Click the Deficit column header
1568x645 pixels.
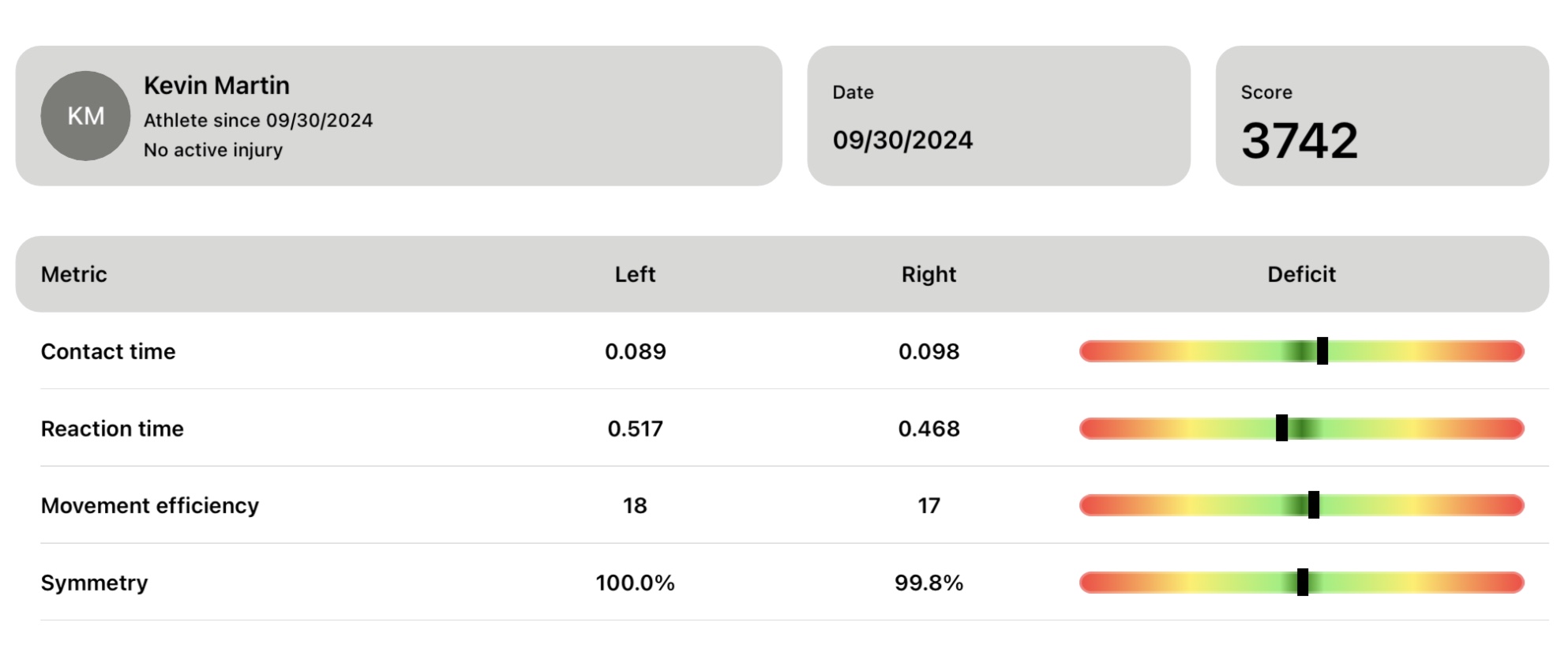pyautogui.click(x=1301, y=274)
